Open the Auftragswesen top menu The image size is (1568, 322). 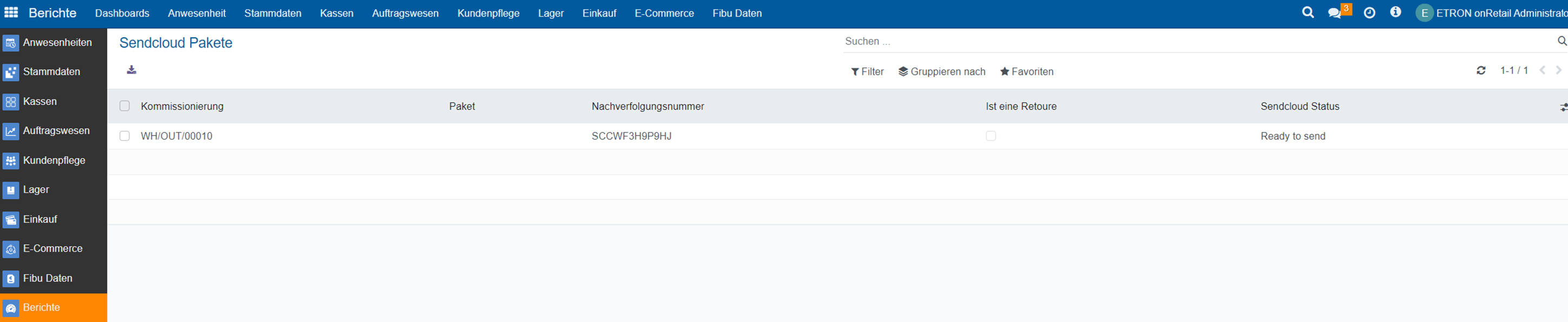(x=405, y=14)
